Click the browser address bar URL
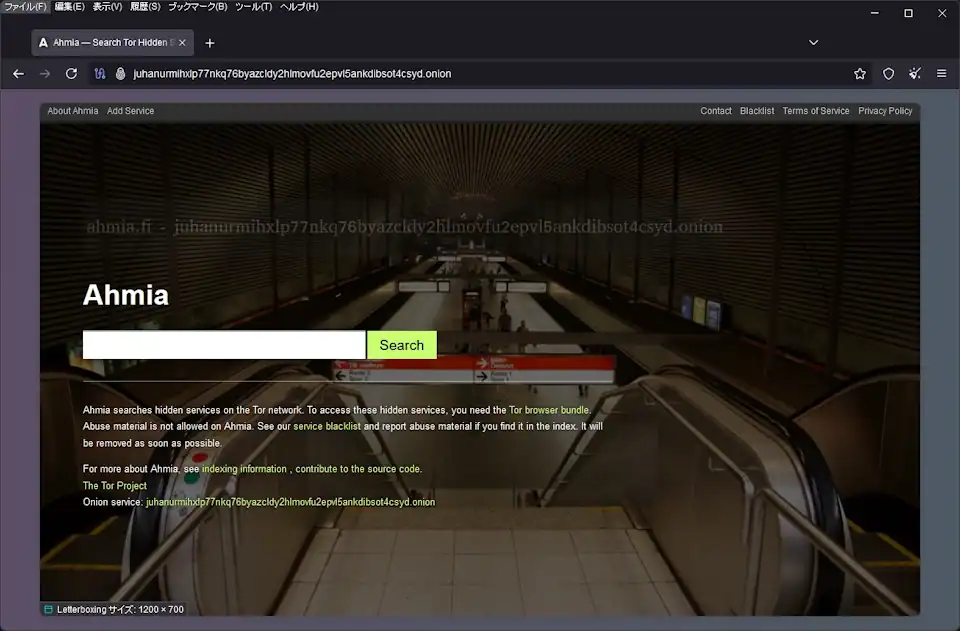Image resolution: width=960 pixels, height=631 pixels. click(x=292, y=73)
